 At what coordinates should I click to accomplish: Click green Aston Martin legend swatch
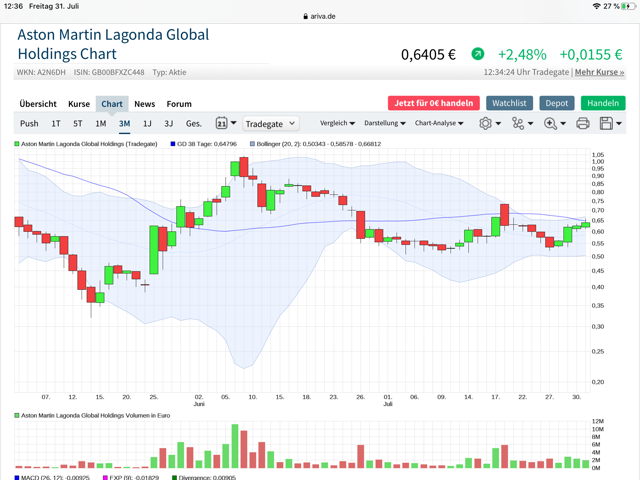pyautogui.click(x=17, y=144)
